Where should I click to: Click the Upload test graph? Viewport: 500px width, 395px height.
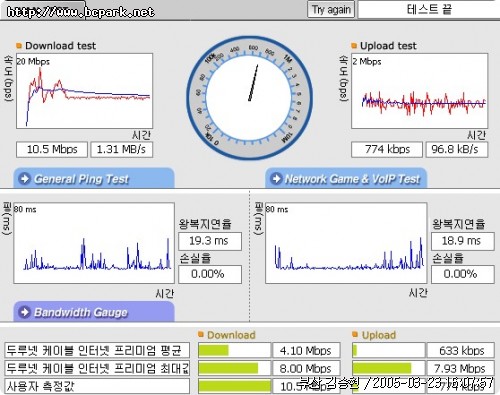pos(419,91)
